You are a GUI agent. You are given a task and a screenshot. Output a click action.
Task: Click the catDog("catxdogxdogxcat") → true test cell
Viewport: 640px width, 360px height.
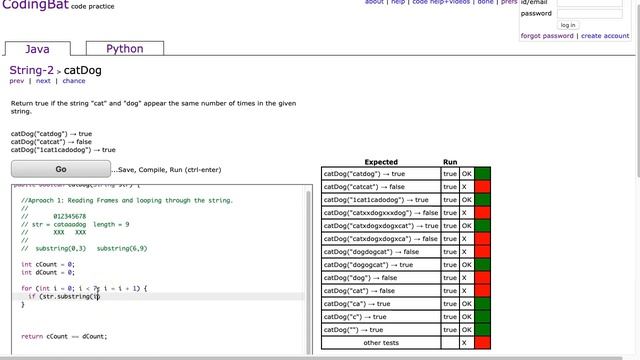[x=381, y=226]
